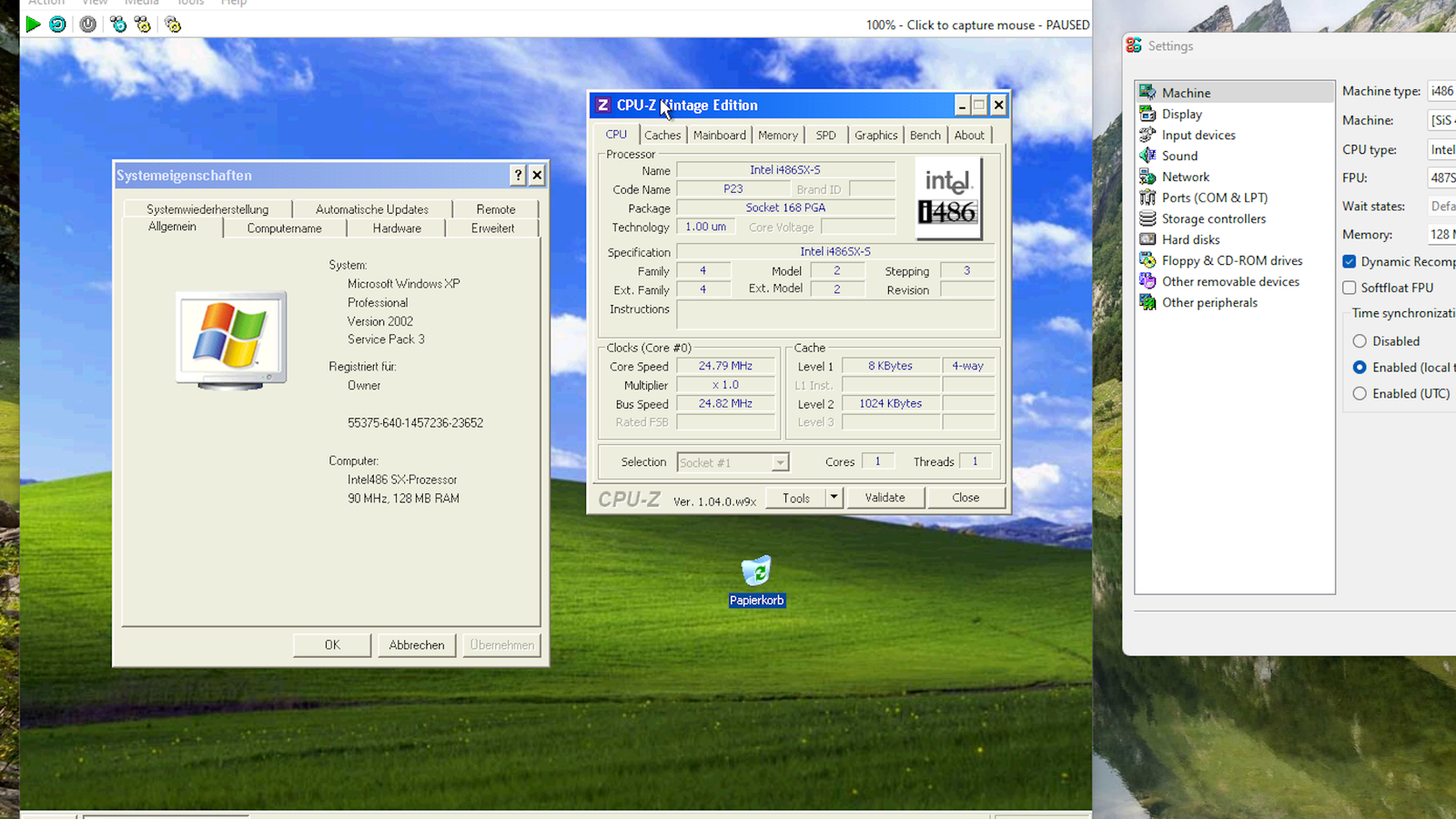The image size is (1456, 819).
Task: Select the Enabled (UTC) time synchronization option
Action: click(1360, 393)
